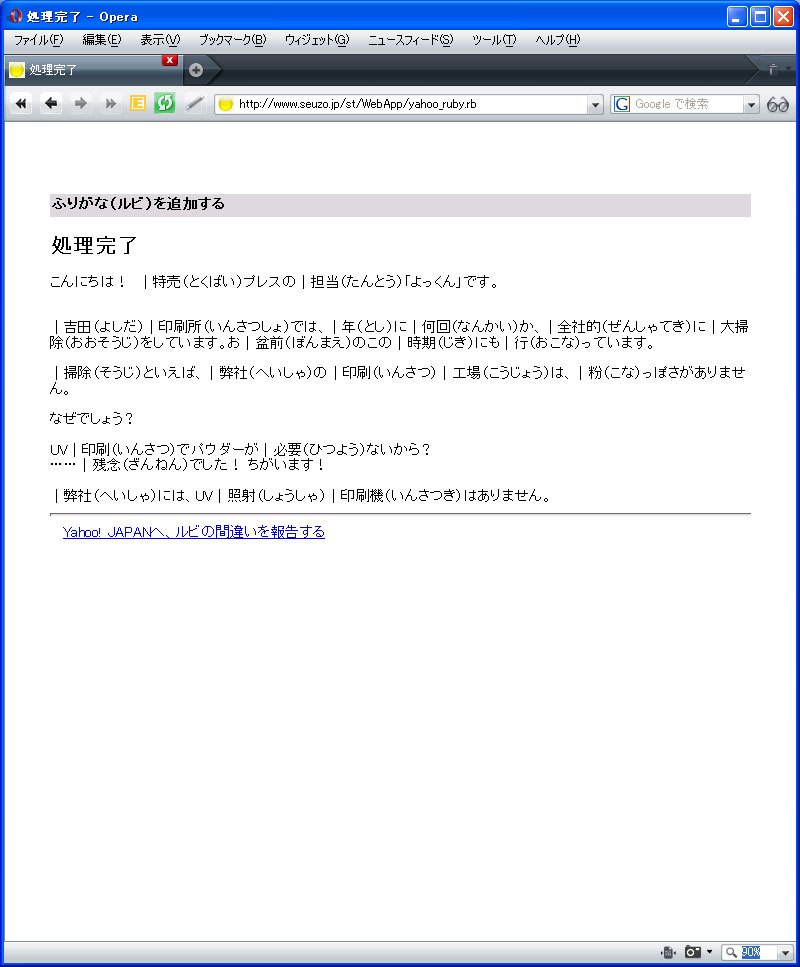800x967 pixels.
Task: Expand the address bar history dropdown
Action: click(x=595, y=105)
